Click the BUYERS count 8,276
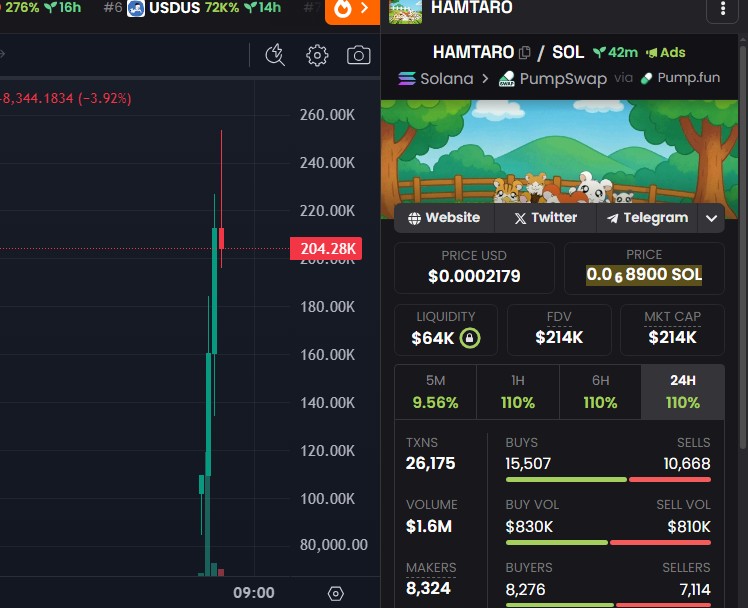This screenshot has width=748, height=608. point(525,589)
